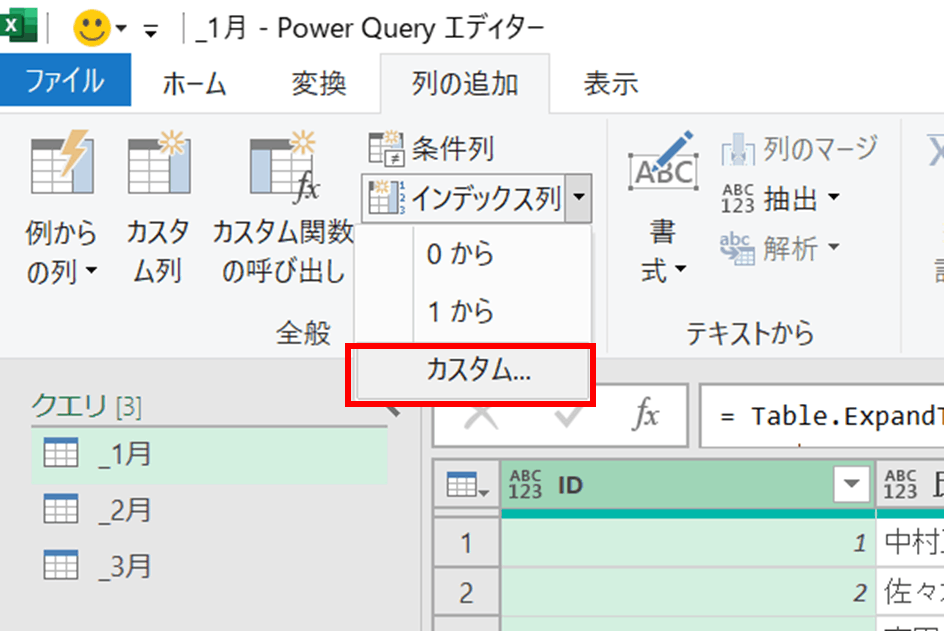Image resolution: width=944 pixels, height=631 pixels.
Task: Cancel formula edit with X icon
Action: [x=480, y=415]
